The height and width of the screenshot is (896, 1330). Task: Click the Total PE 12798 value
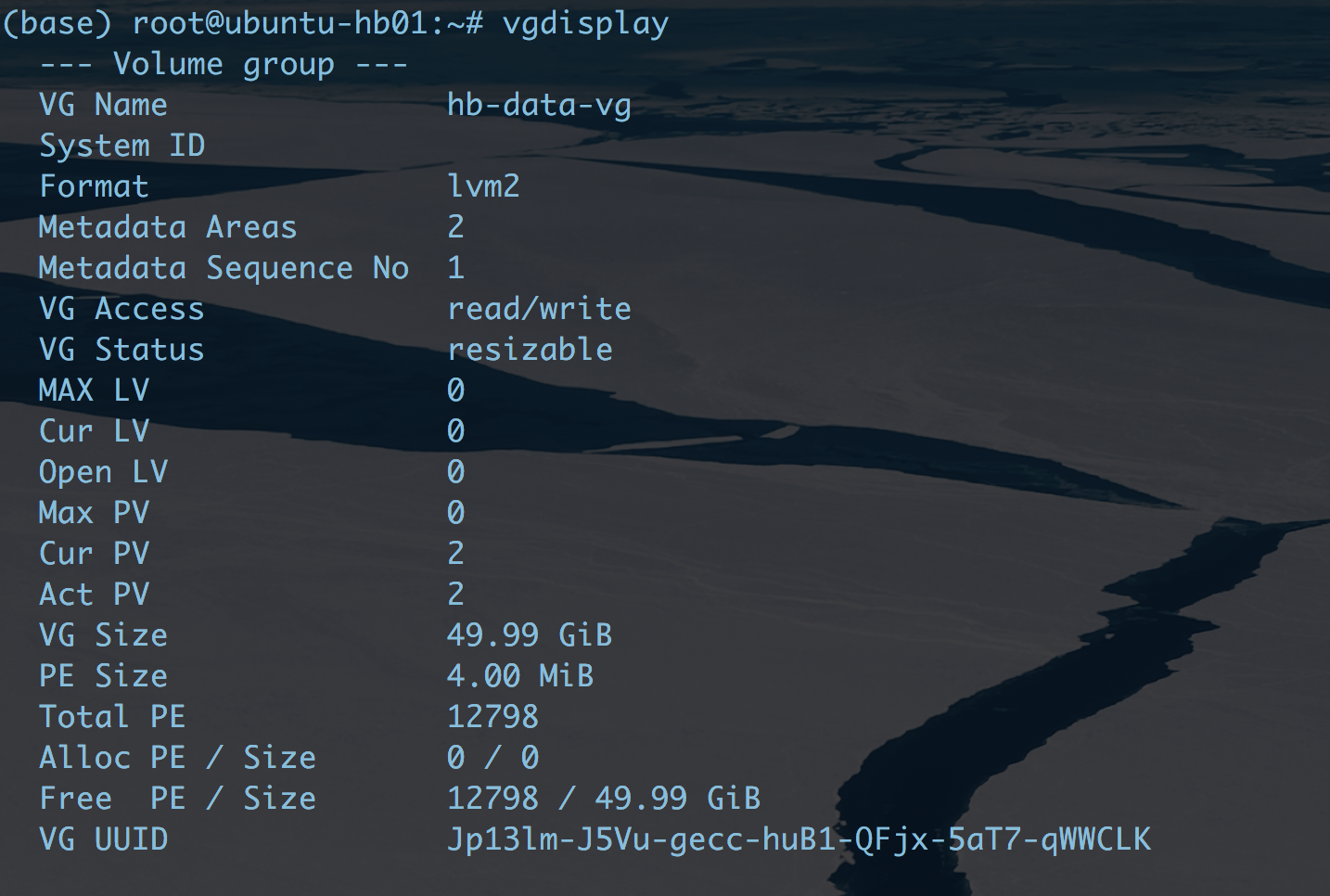pos(492,717)
